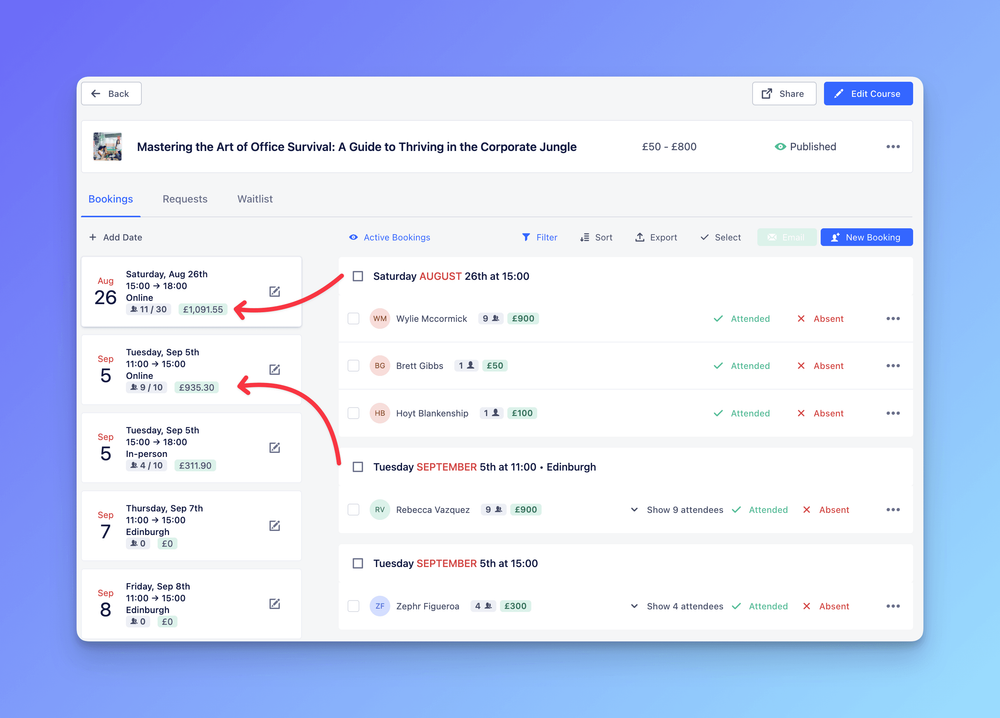The image size is (1000, 718).
Task: Open course options ellipsis next to Published
Action: pos(892,147)
